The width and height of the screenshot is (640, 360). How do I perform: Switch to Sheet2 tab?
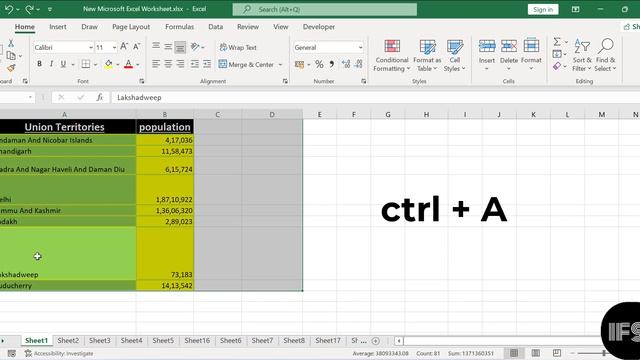68,340
